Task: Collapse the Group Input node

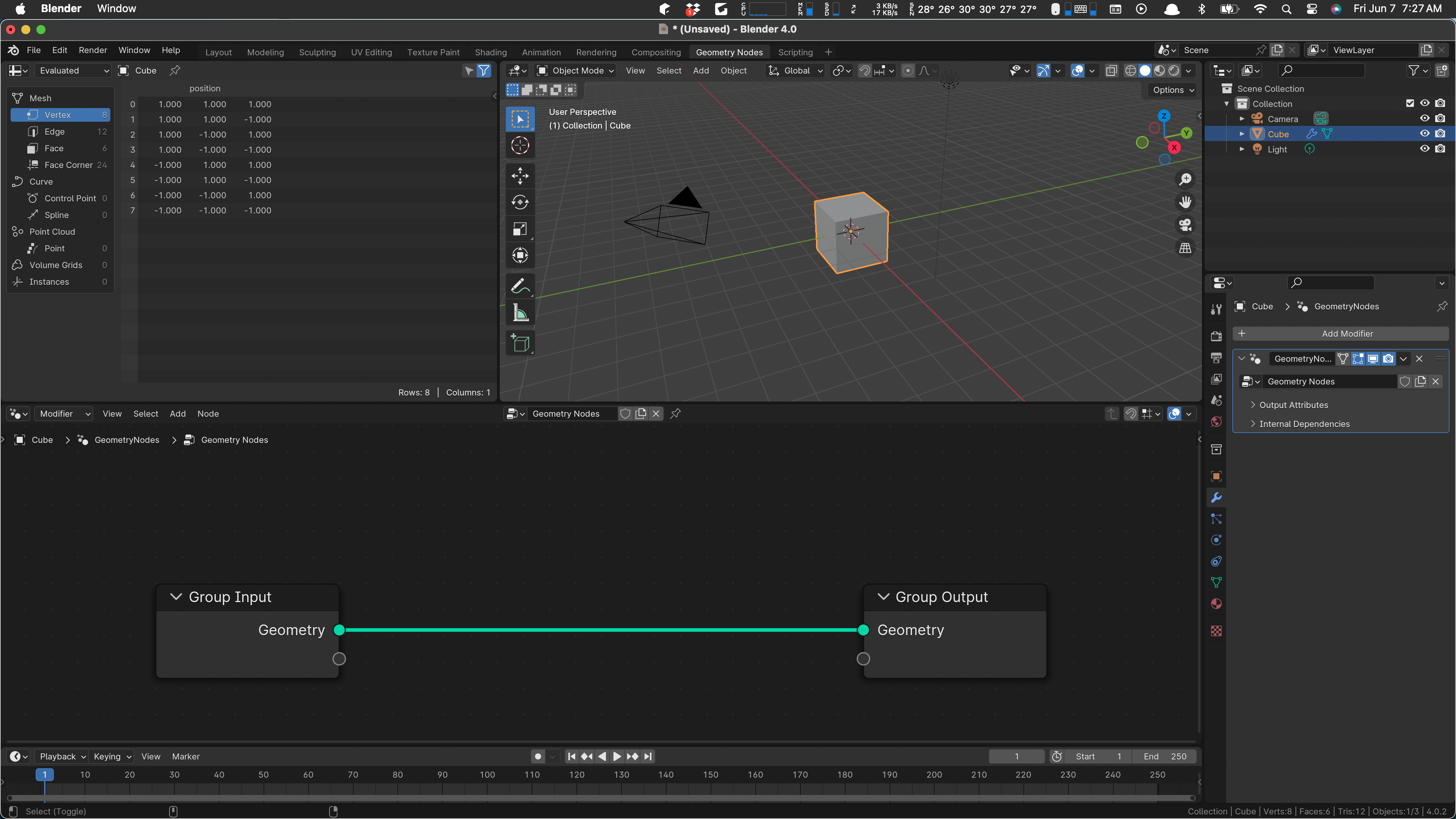Action: point(176,597)
